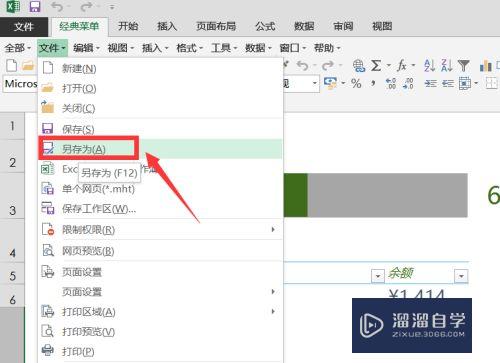Click the Undo arrow in the title bar
This screenshot has width=500, height=363.
pos(57,6)
